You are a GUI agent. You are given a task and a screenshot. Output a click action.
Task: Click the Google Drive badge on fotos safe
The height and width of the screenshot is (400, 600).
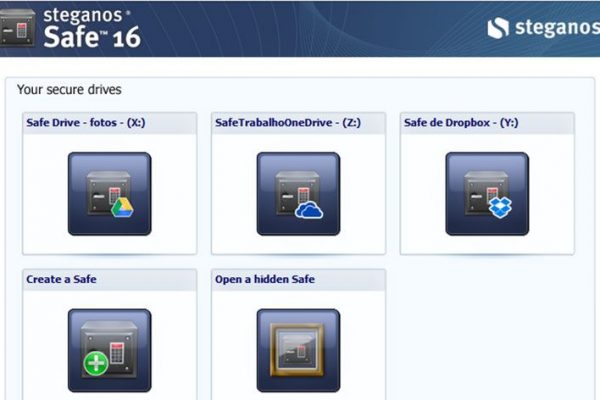tap(122, 207)
